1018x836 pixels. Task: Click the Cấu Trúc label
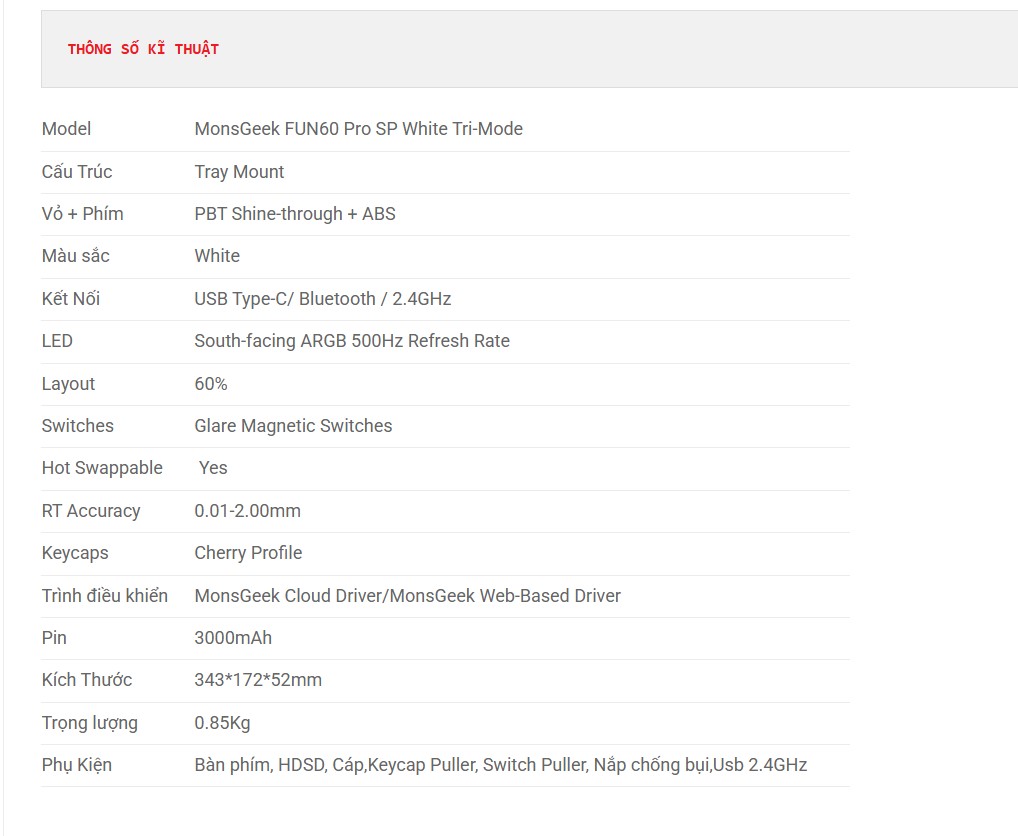tap(77, 171)
